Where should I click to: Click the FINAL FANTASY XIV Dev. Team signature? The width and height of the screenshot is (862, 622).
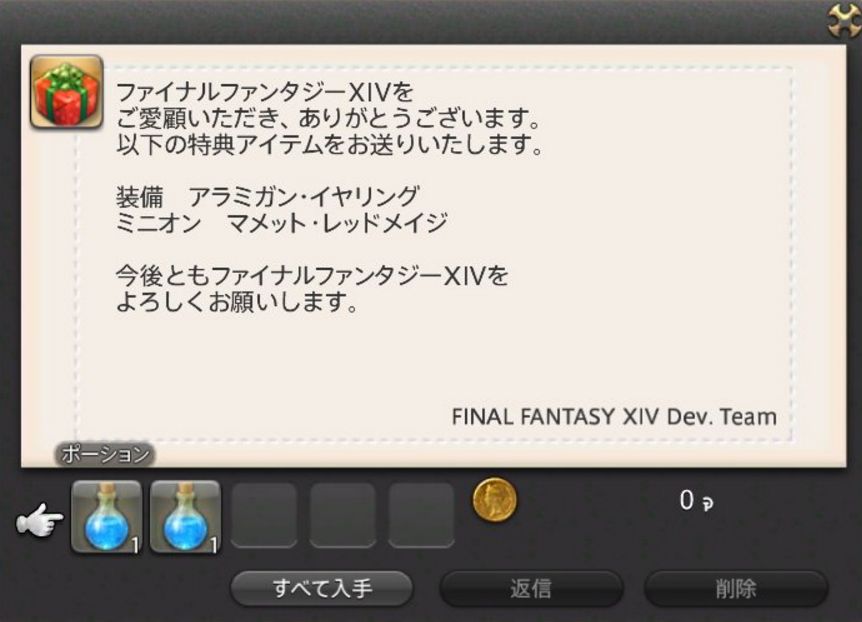click(614, 417)
